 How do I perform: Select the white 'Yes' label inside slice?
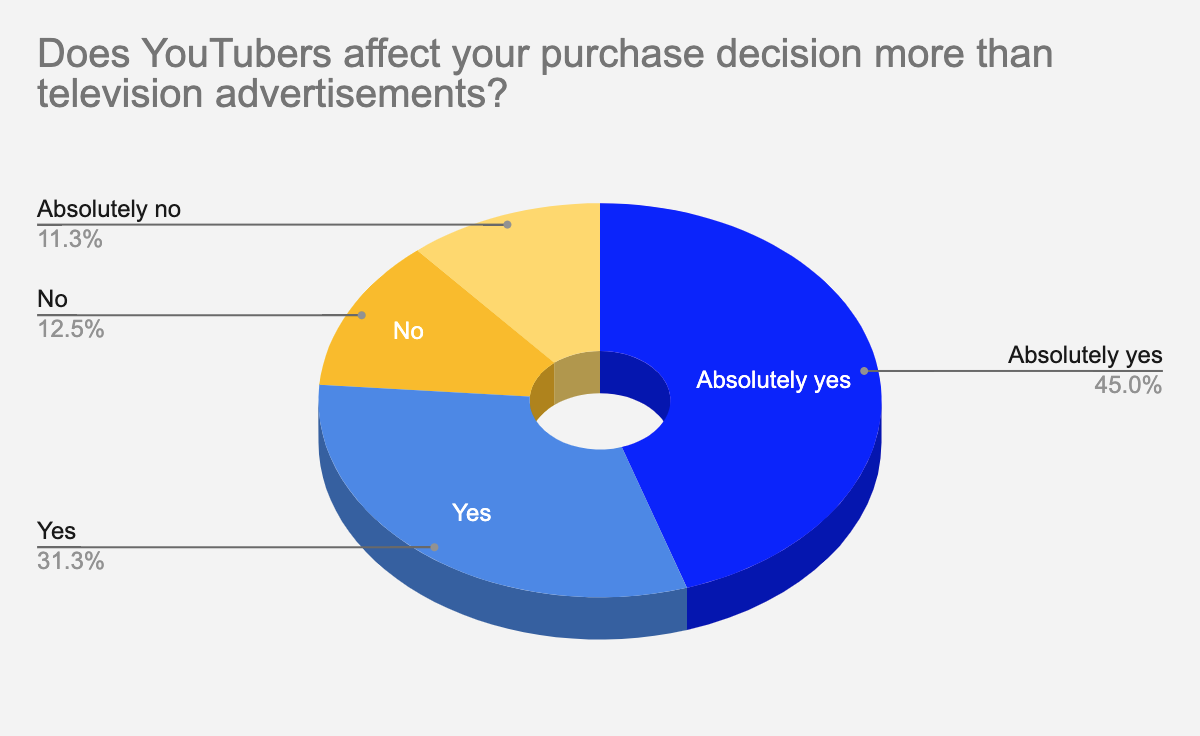click(472, 513)
